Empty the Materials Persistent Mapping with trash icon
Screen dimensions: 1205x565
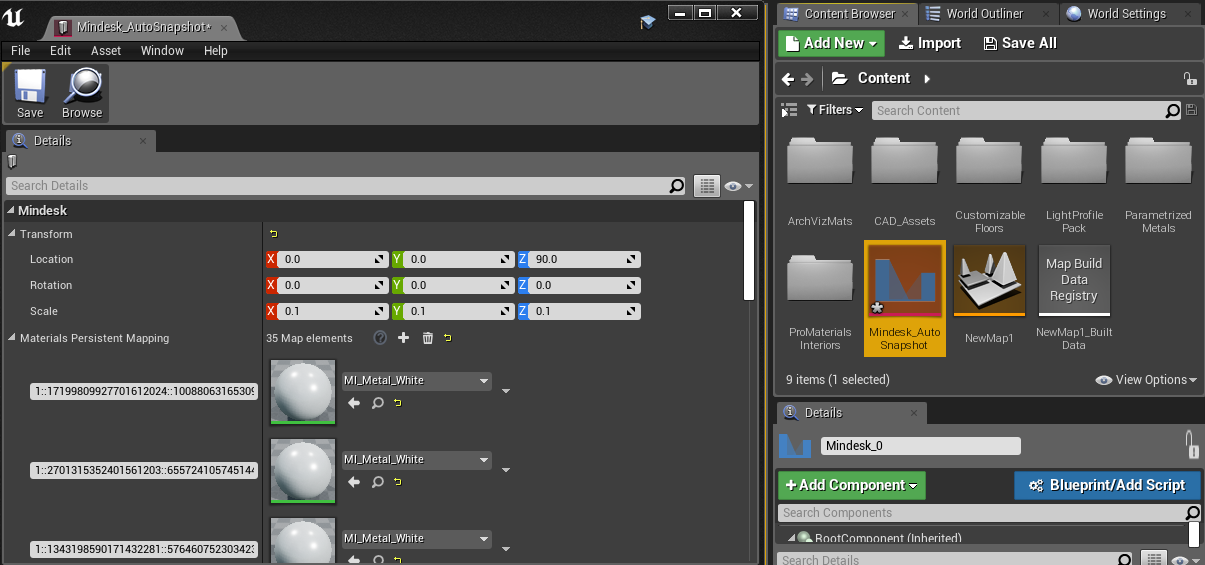[x=428, y=338]
